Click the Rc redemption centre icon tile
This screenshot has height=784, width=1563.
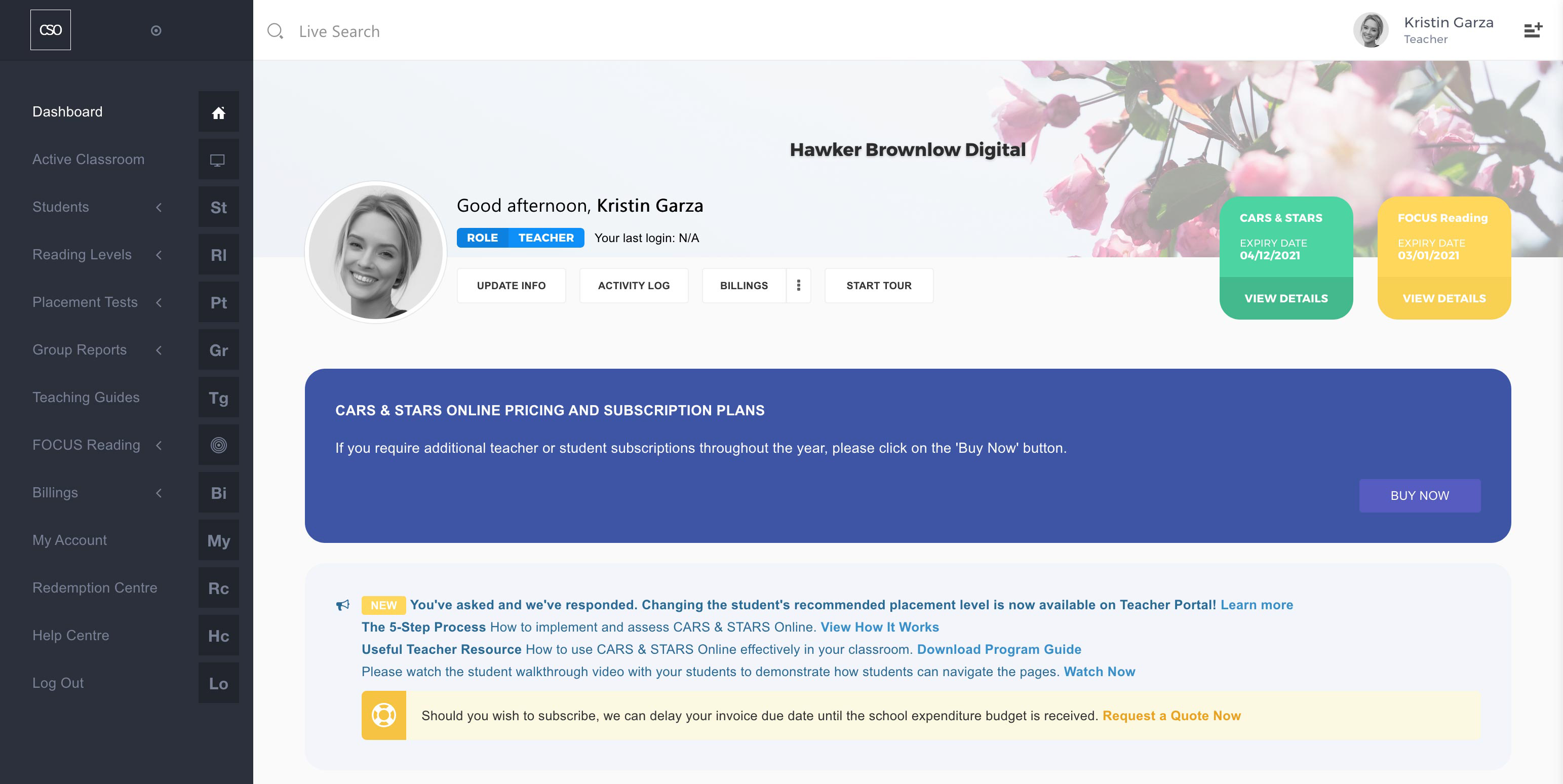(x=218, y=588)
